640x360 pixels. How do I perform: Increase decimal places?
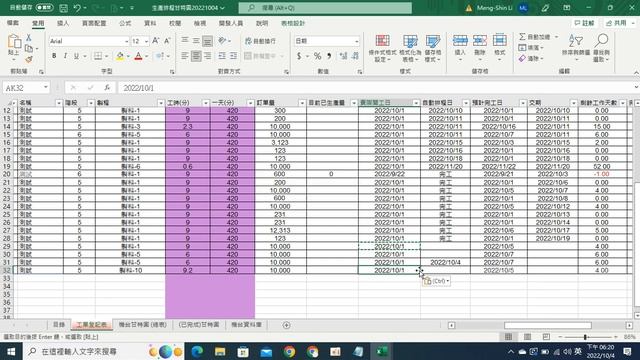point(343,56)
